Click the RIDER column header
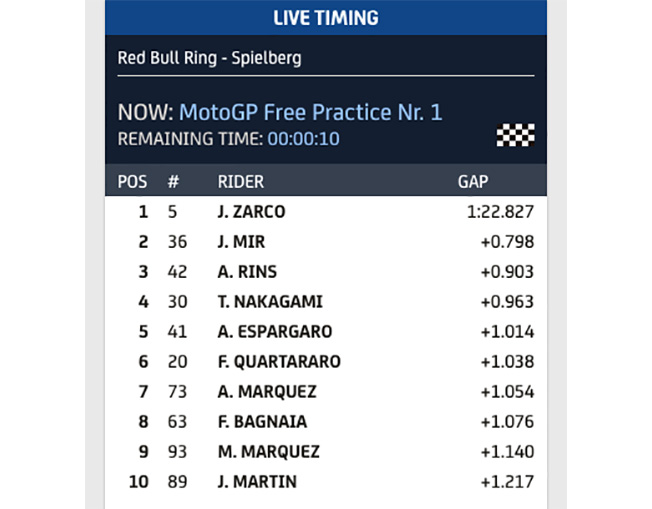 241,182
